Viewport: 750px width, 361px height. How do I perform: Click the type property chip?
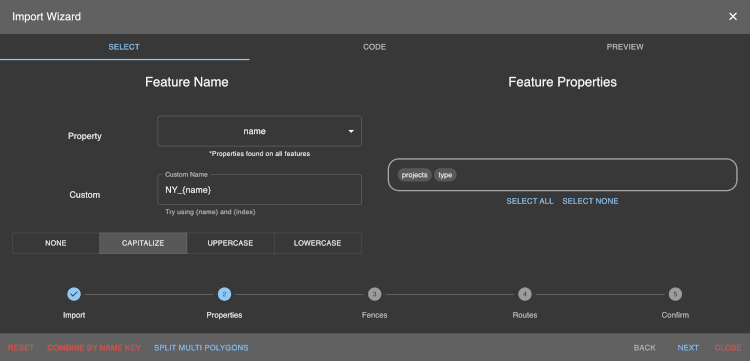click(445, 175)
